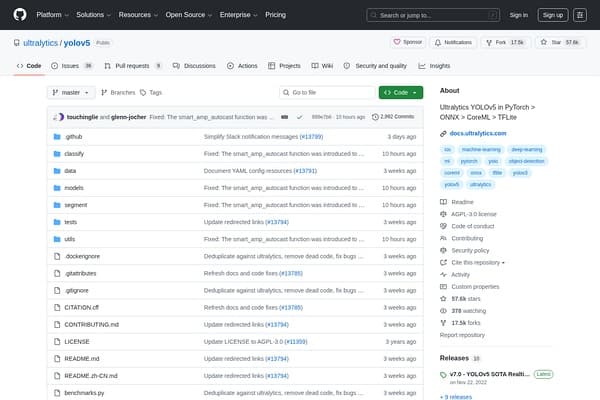Open the tests folder
The width and height of the screenshot is (600, 400).
click(70, 222)
